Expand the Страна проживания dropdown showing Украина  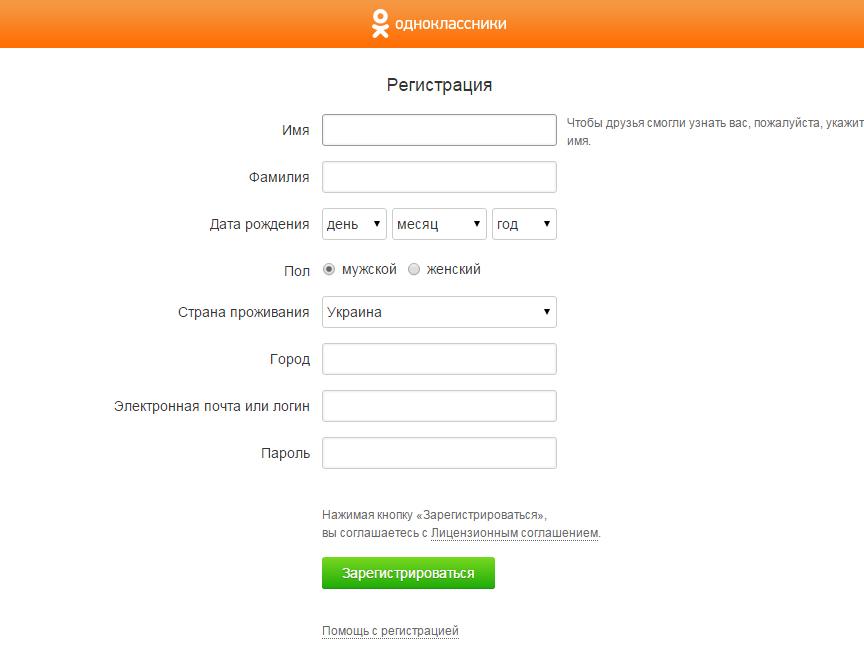[x=439, y=312]
